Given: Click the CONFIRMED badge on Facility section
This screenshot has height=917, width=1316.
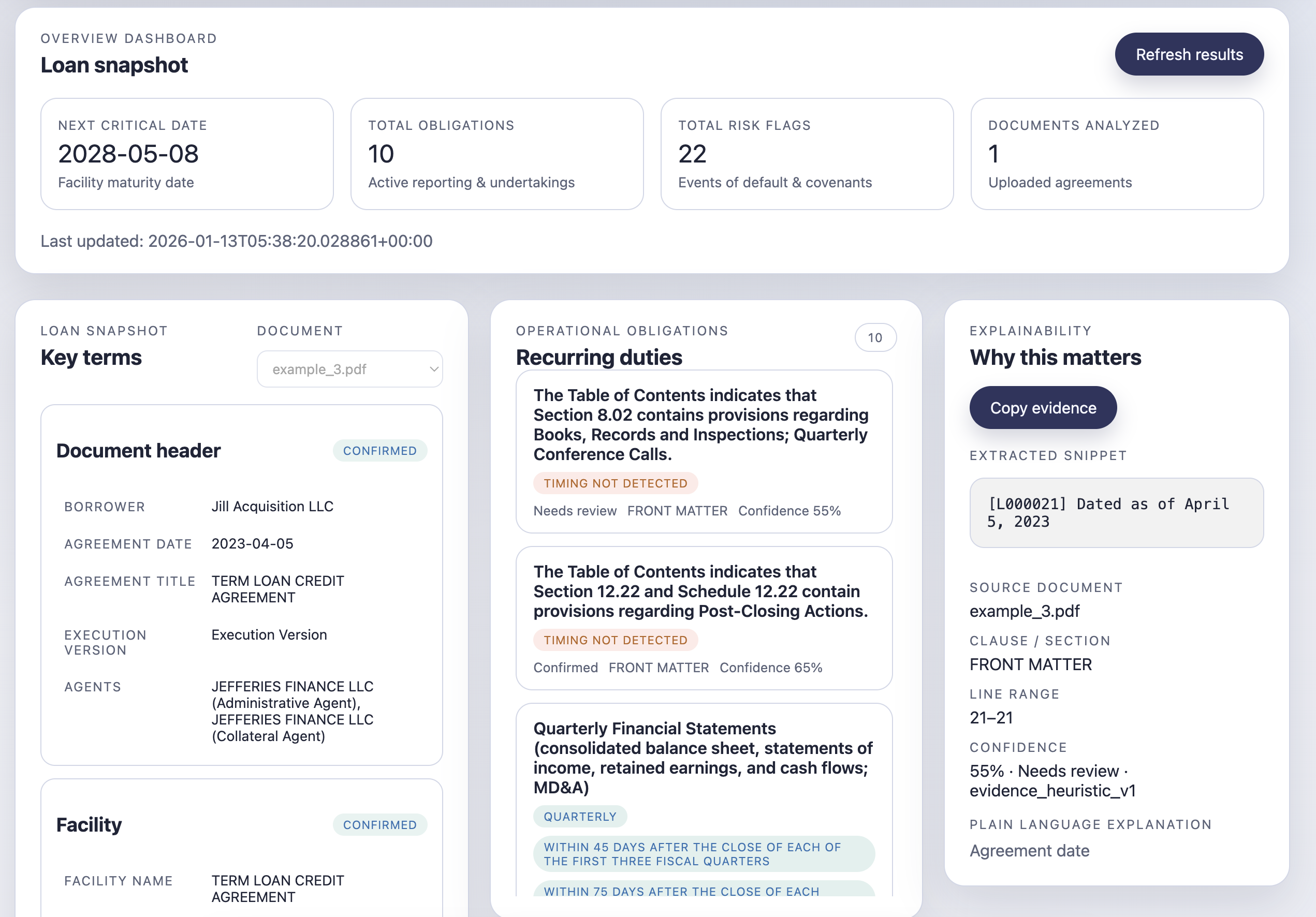Looking at the screenshot, I should (379, 825).
